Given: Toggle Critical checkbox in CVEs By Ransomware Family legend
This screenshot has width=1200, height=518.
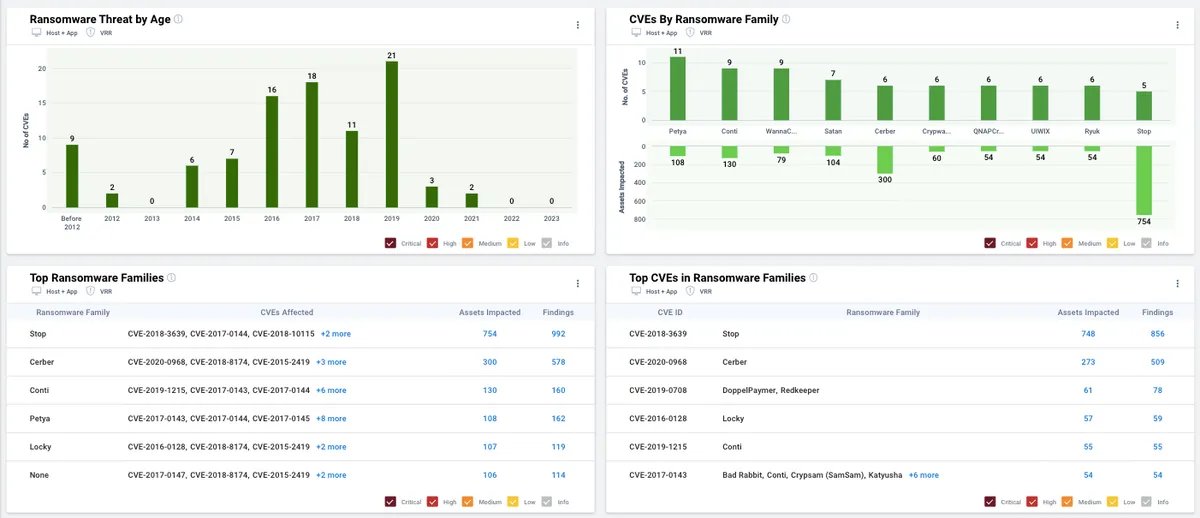Looking at the screenshot, I should coord(990,243).
